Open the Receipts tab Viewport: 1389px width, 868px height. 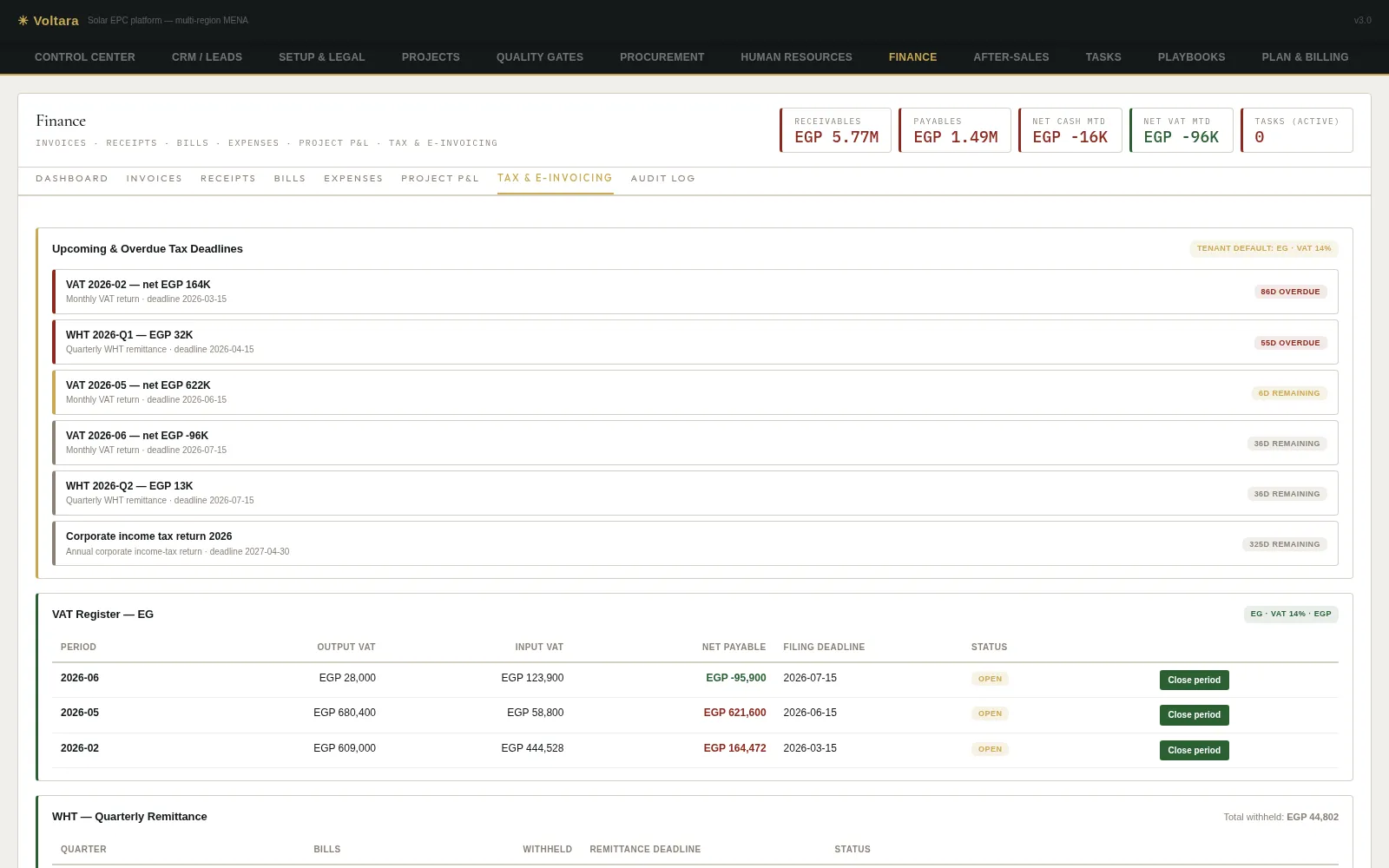pos(228,179)
